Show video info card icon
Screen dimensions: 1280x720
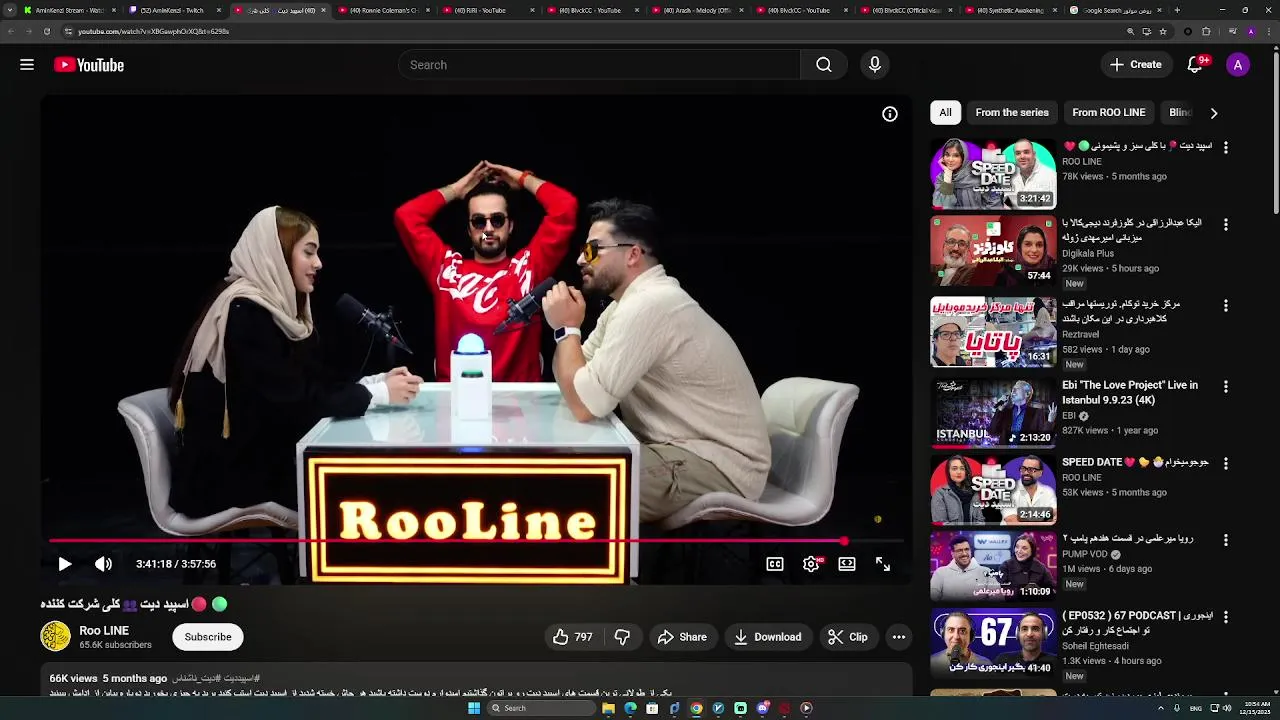(889, 114)
